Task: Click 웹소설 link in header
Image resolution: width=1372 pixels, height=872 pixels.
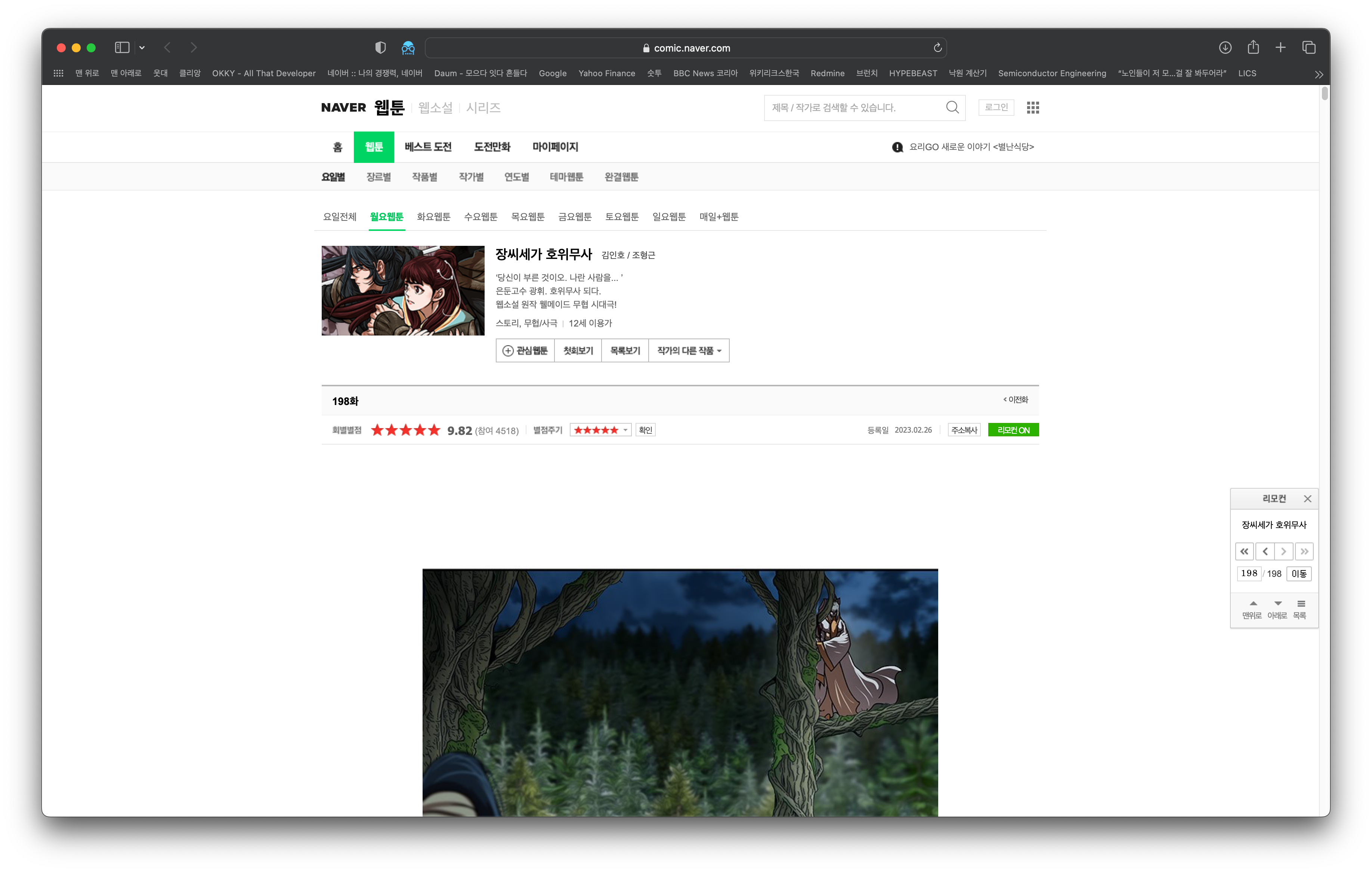Action: 435,108
